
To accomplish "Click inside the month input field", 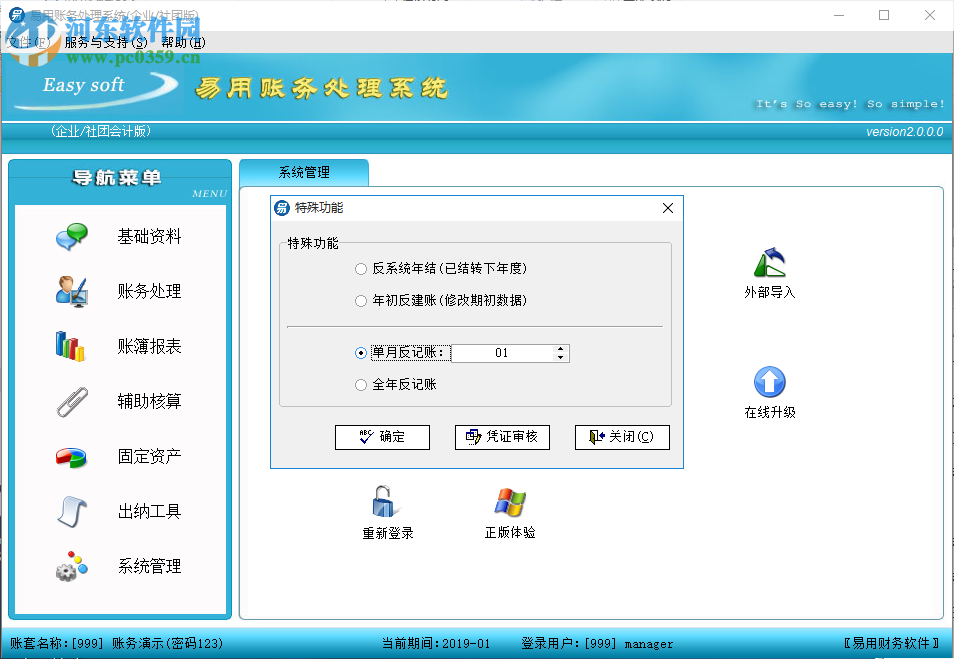I will pyautogui.click(x=505, y=353).
